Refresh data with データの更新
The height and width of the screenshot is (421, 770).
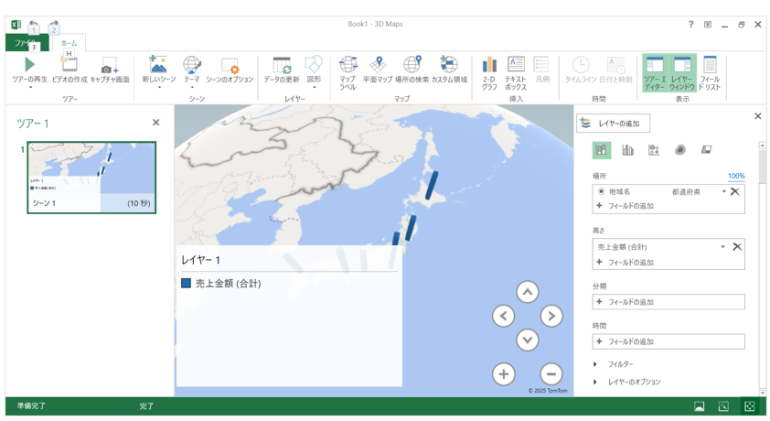pyautogui.click(x=281, y=70)
